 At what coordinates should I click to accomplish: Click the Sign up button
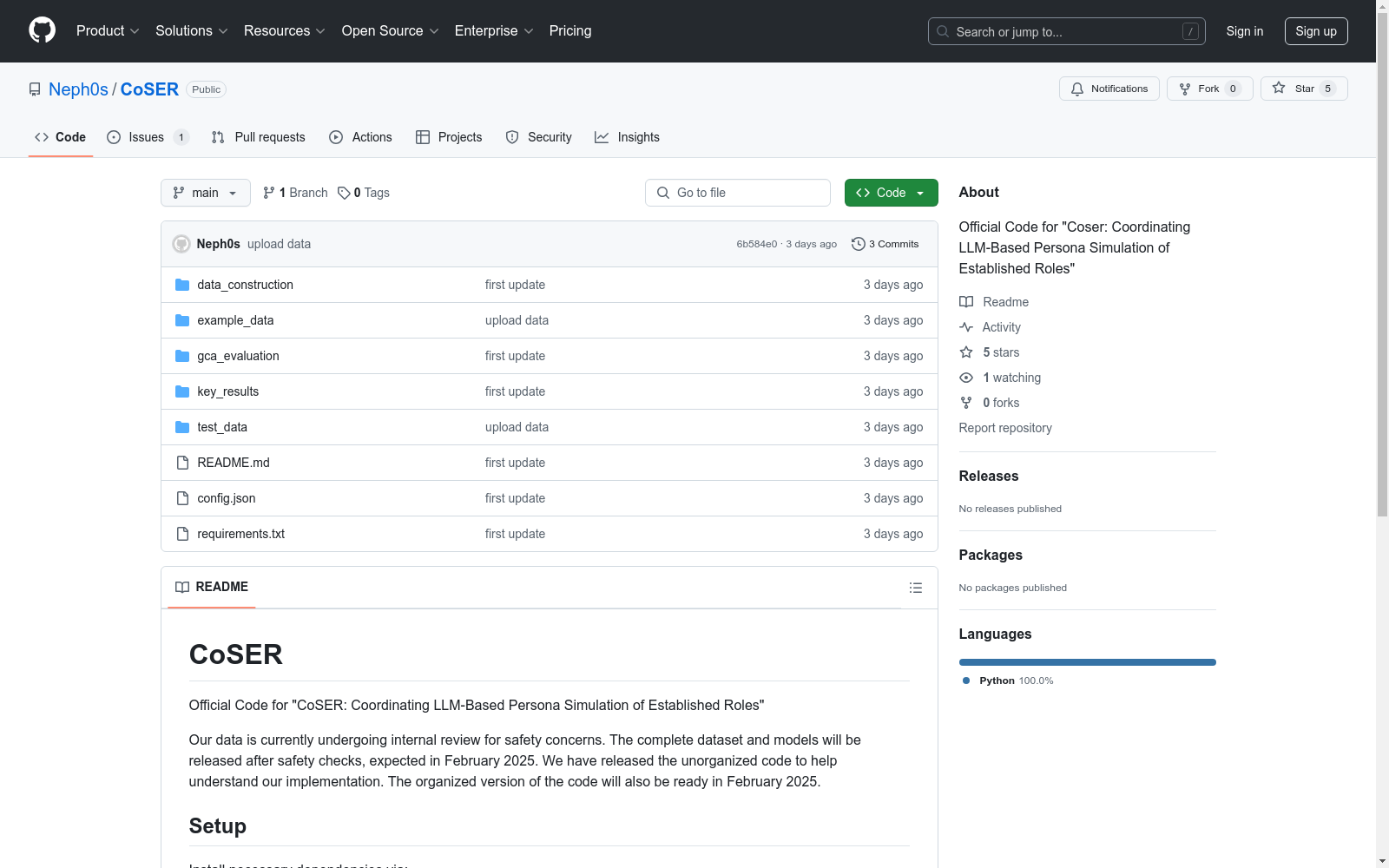[1316, 31]
